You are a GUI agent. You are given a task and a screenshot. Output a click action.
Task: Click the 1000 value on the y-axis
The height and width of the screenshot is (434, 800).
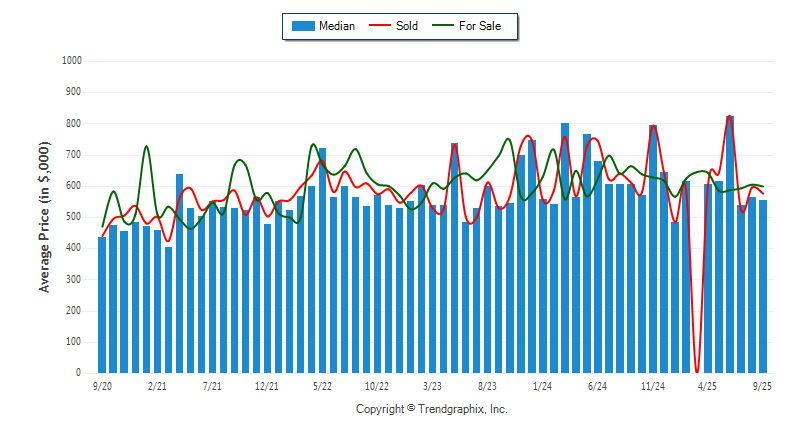pos(71,61)
